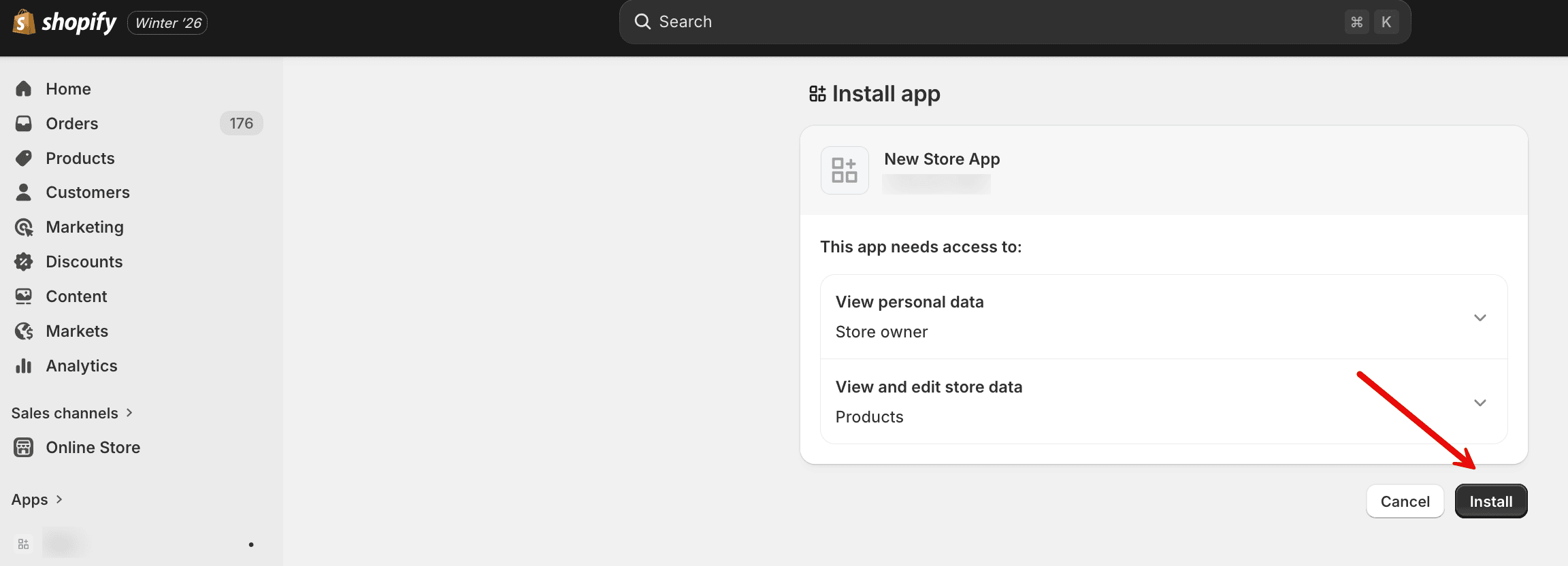Viewport: 1568px width, 566px height.
Task: Click the Store owner text
Action: [881, 332]
